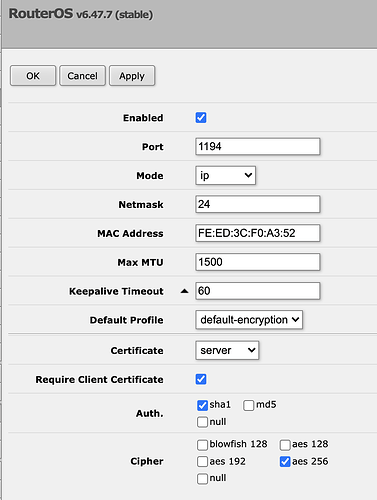Viewport: 377px width, 500px height.
Task: Click the RouterOS v6.47.7 title text
Action: 81,14
